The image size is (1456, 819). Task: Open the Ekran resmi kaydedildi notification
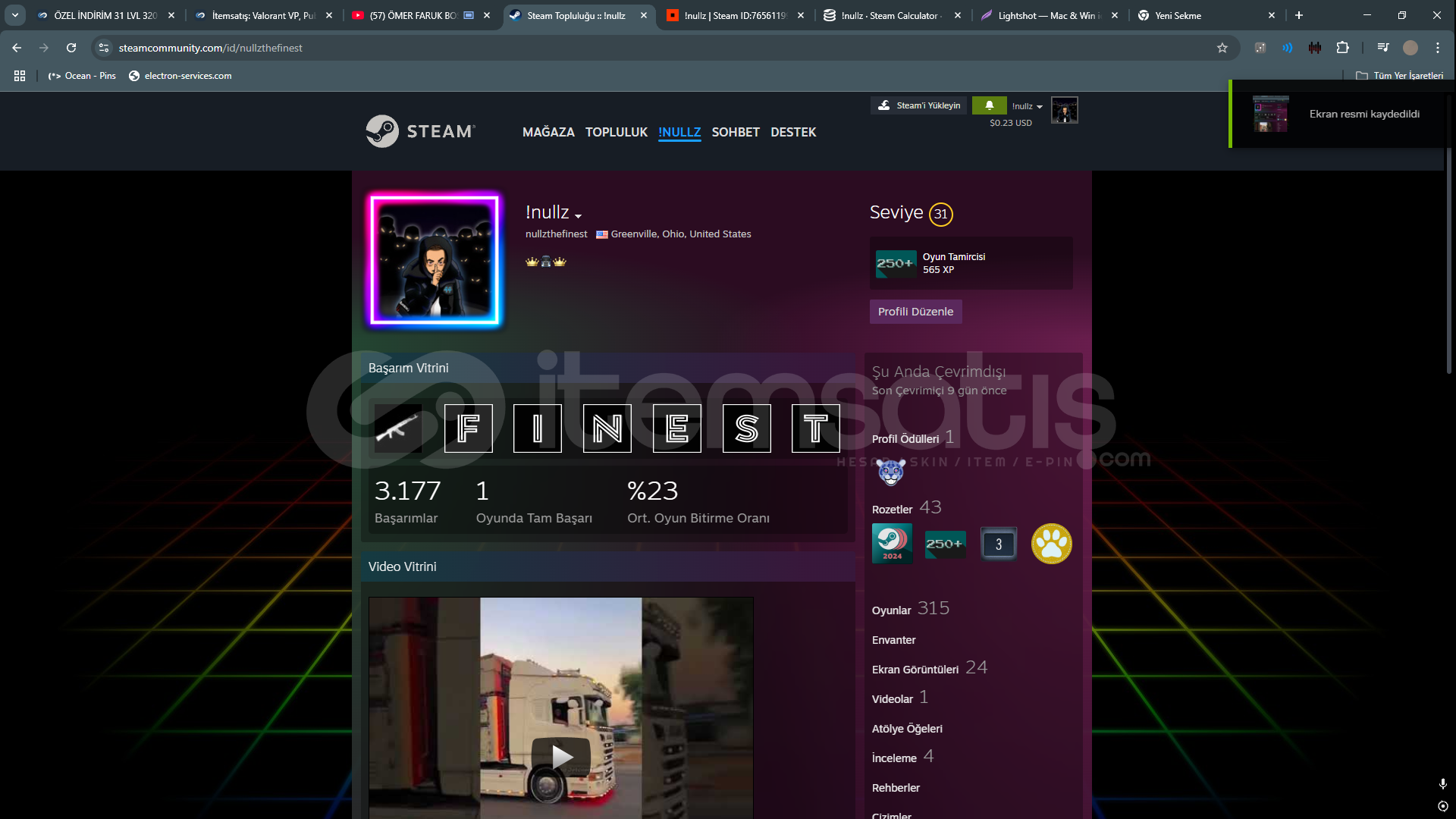(x=1341, y=114)
